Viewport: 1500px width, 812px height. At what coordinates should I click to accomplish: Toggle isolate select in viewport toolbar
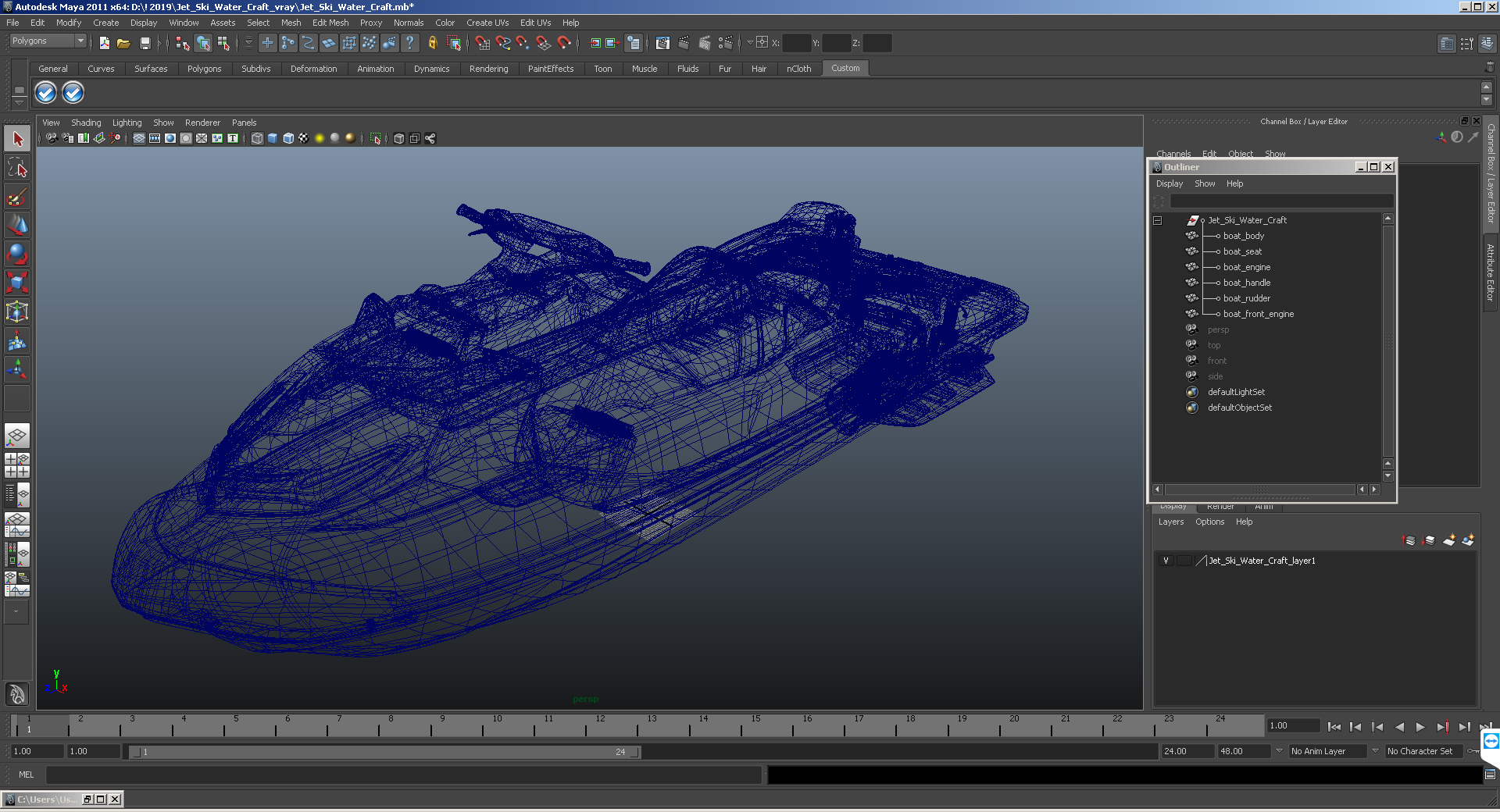click(x=376, y=138)
